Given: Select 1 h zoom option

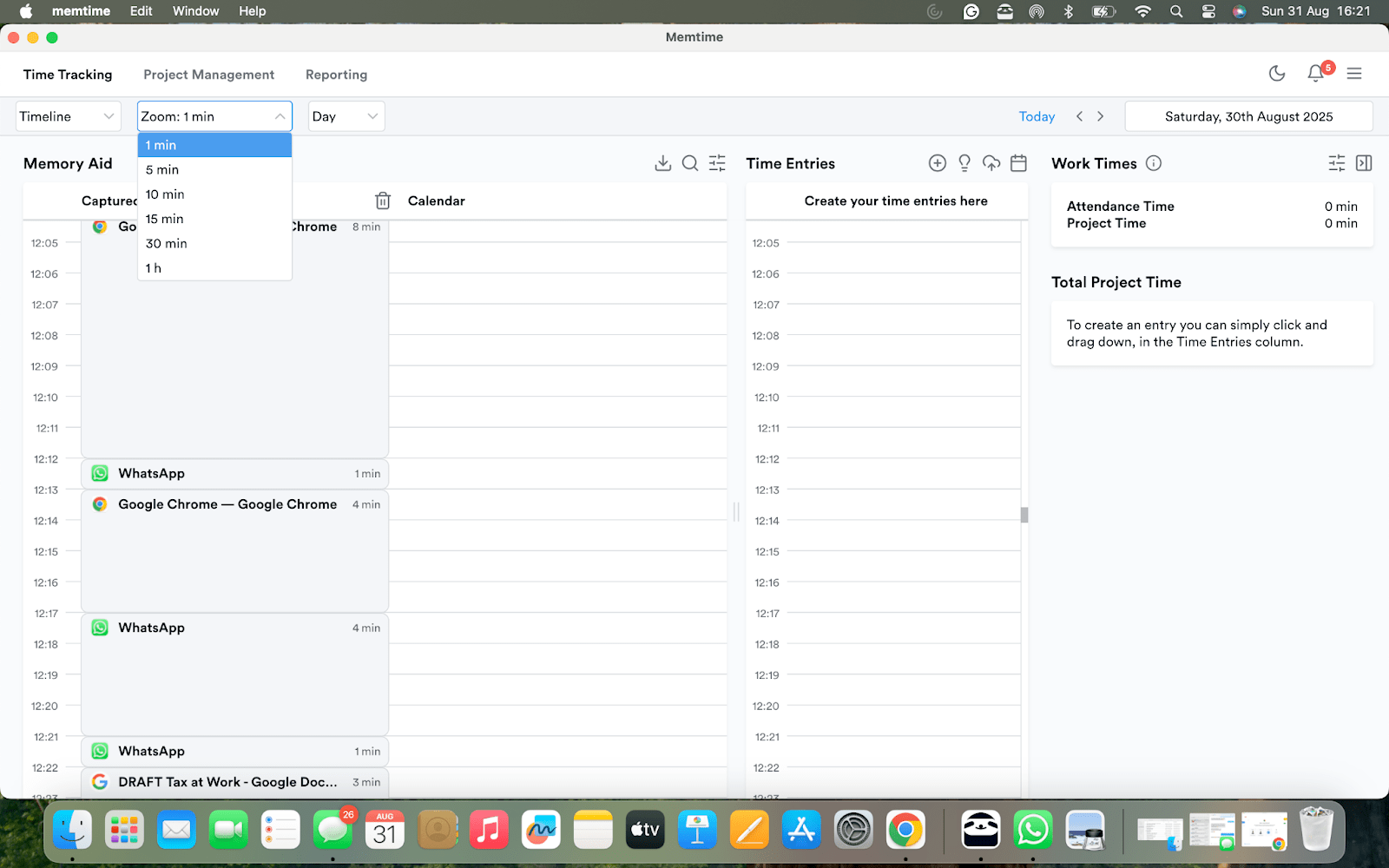Looking at the screenshot, I should coord(214,268).
